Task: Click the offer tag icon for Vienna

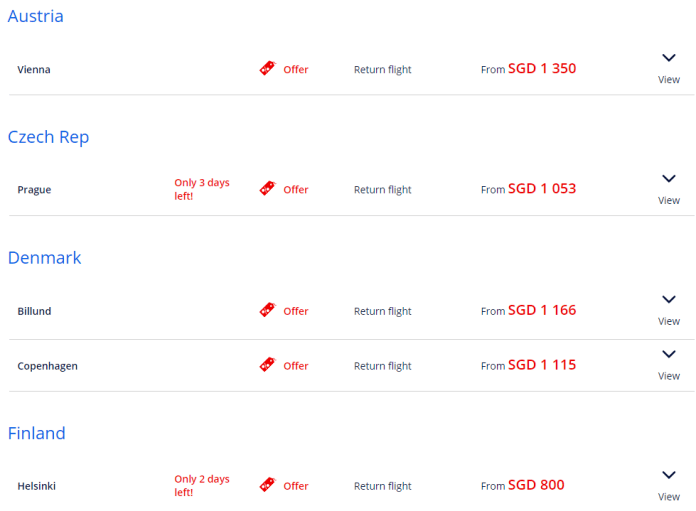Action: click(267, 68)
